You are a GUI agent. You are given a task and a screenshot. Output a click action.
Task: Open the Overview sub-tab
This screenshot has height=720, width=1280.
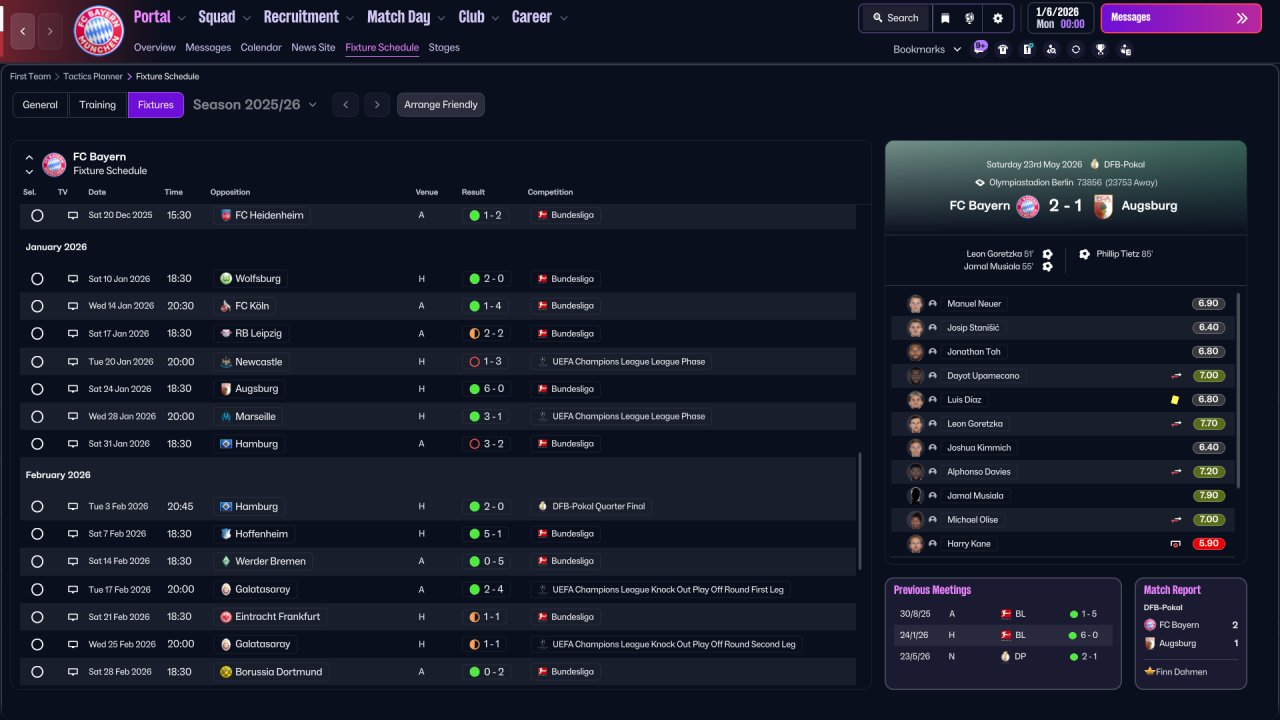pos(154,47)
